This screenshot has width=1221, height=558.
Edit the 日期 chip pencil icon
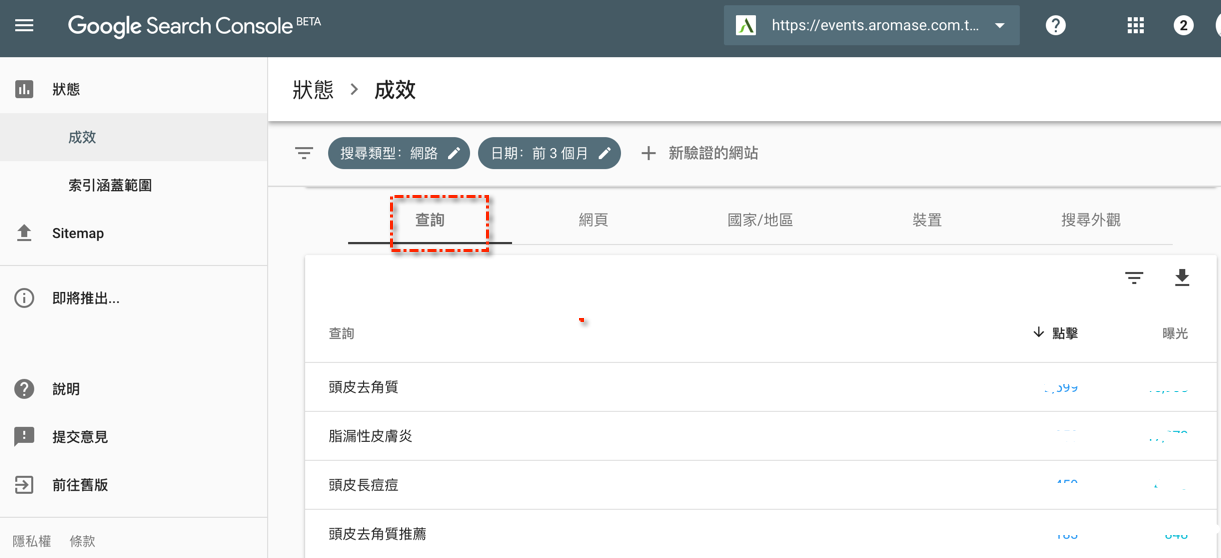(605, 153)
